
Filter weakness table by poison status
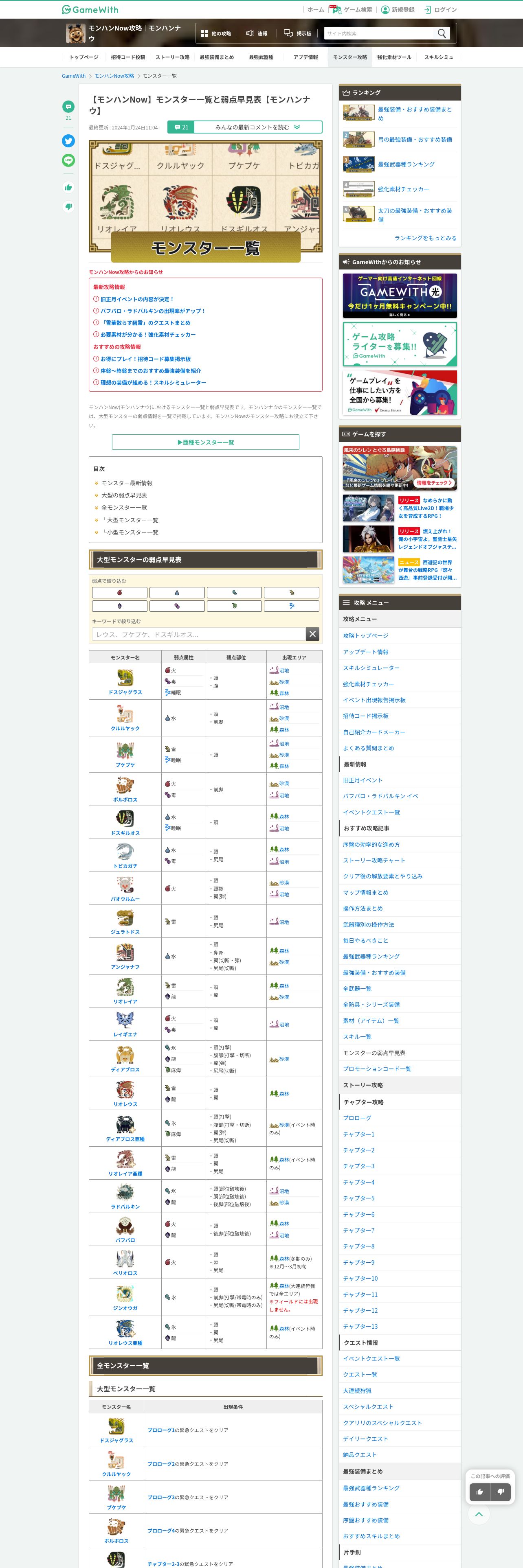177,606
